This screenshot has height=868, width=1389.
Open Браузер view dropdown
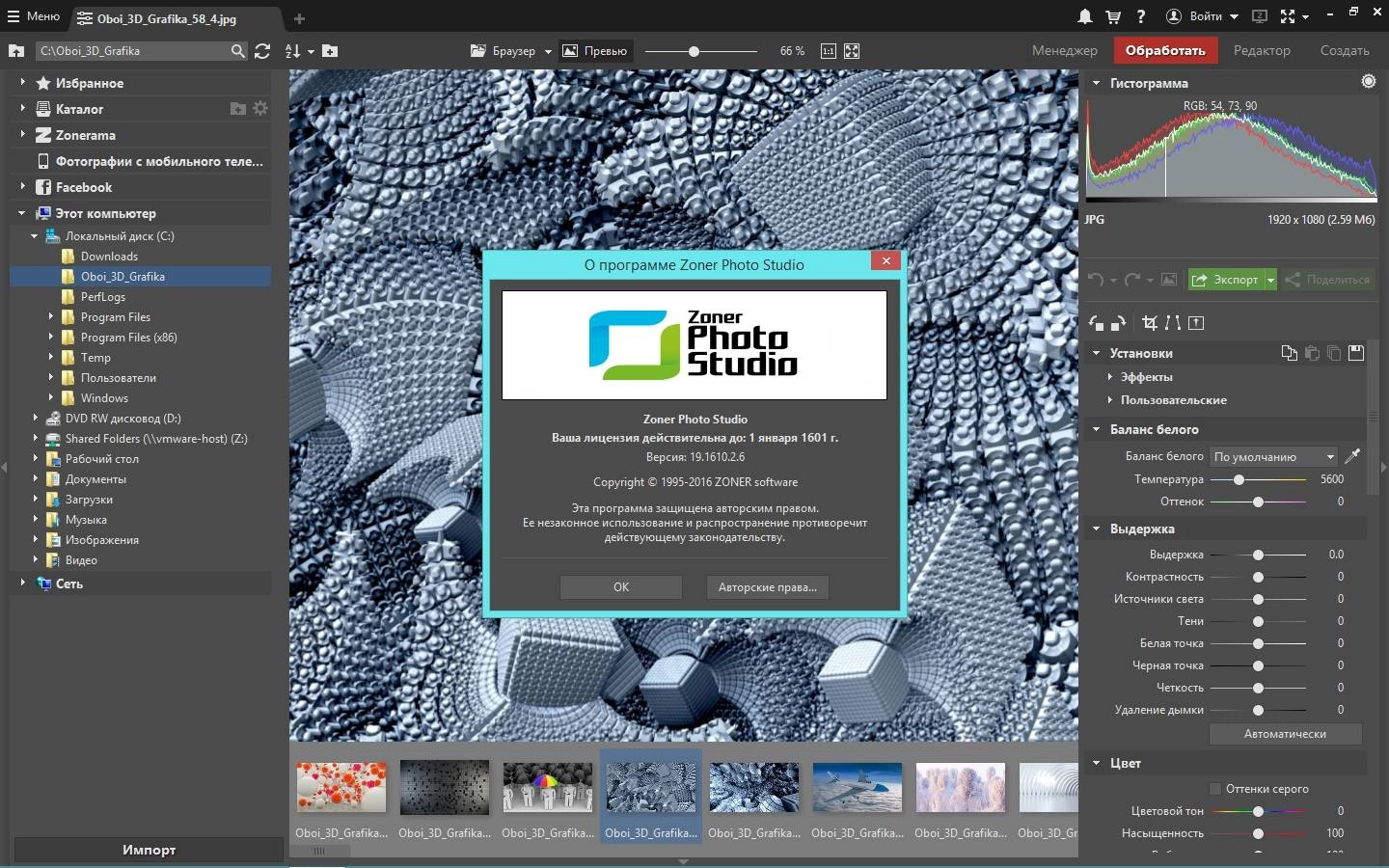pyautogui.click(x=511, y=51)
